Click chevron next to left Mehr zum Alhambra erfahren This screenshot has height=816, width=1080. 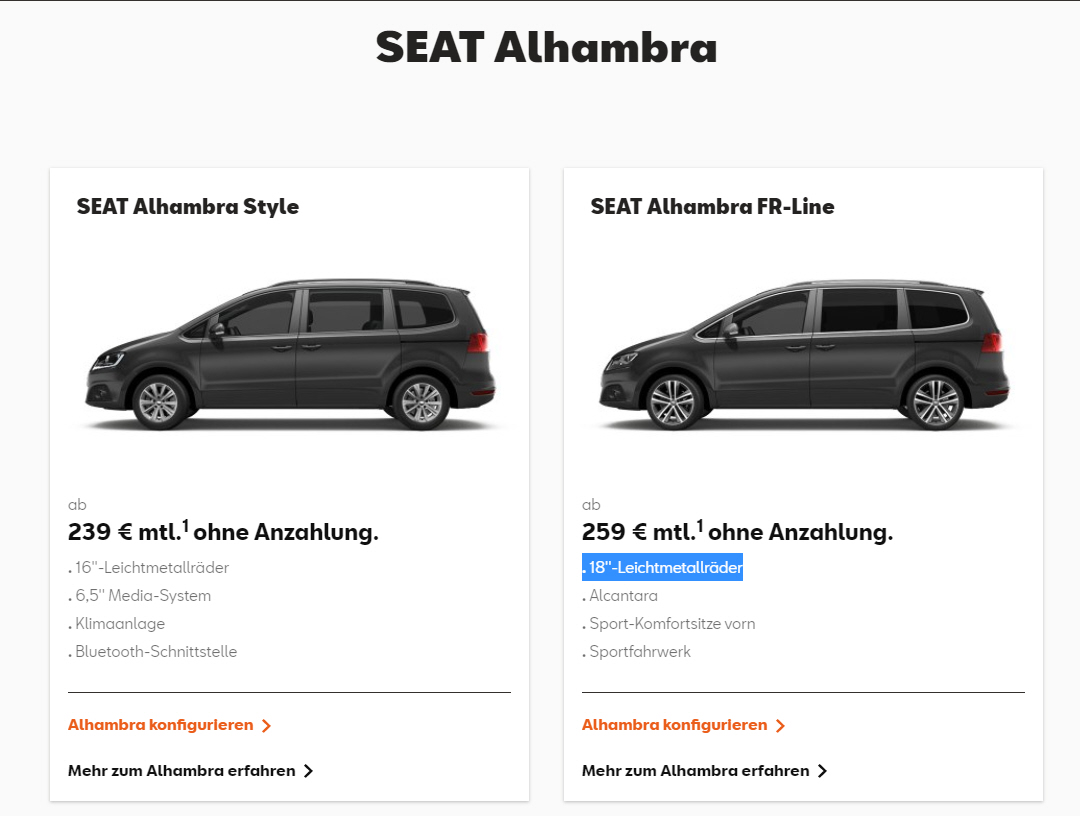[x=309, y=771]
